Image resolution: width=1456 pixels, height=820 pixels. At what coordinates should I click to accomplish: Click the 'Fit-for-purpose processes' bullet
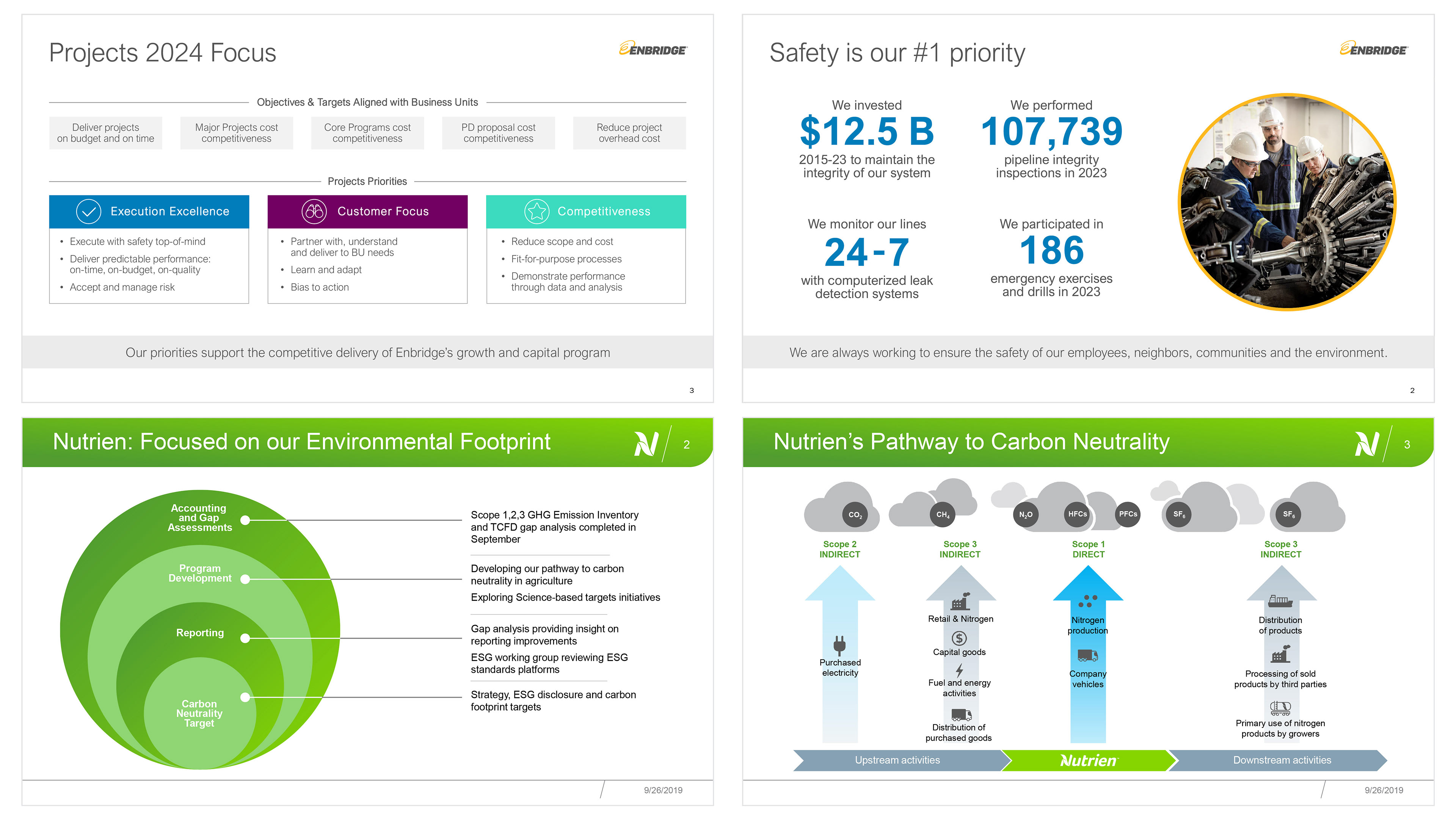coord(566,259)
